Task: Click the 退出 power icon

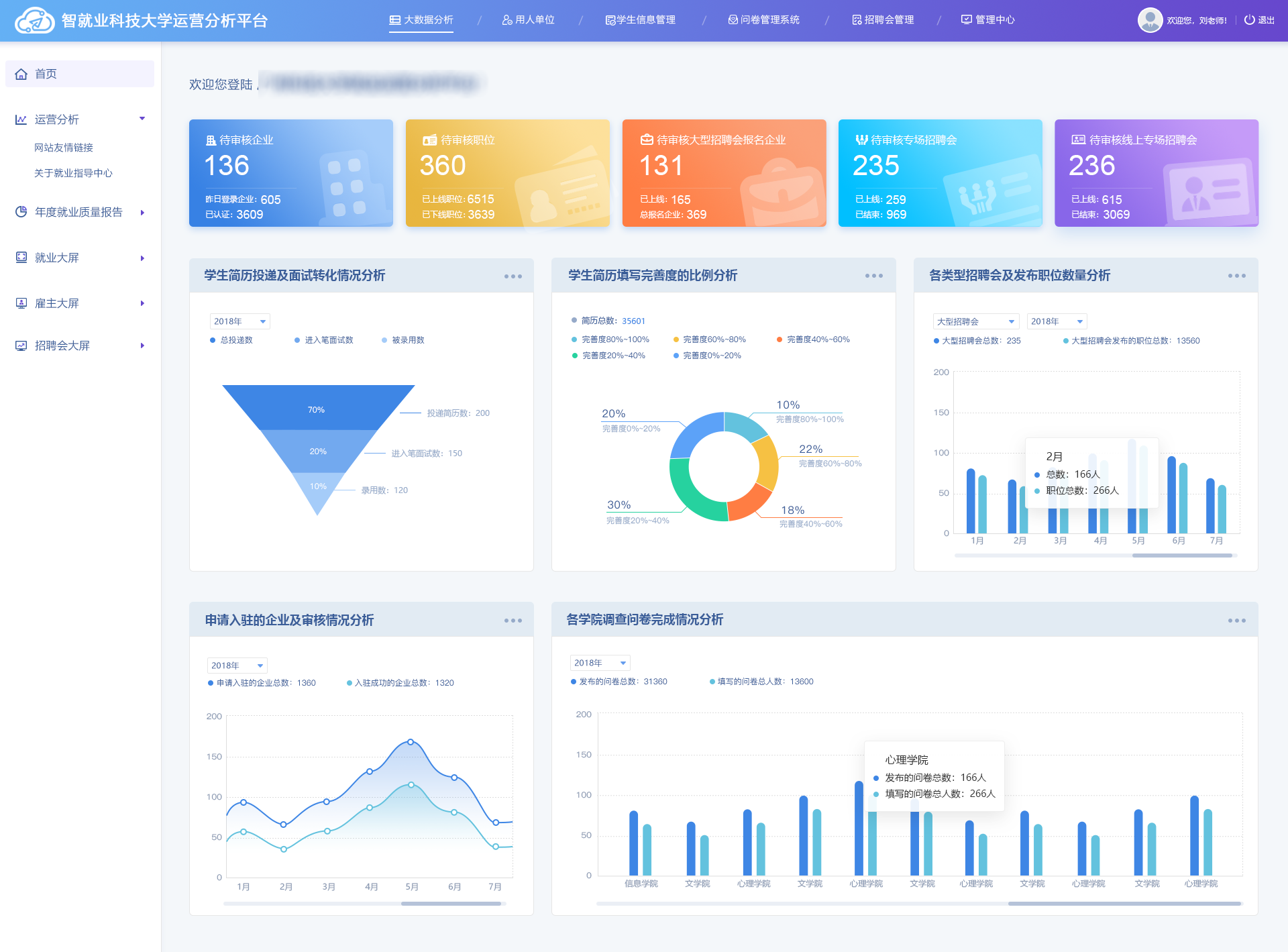Action: [1249, 20]
